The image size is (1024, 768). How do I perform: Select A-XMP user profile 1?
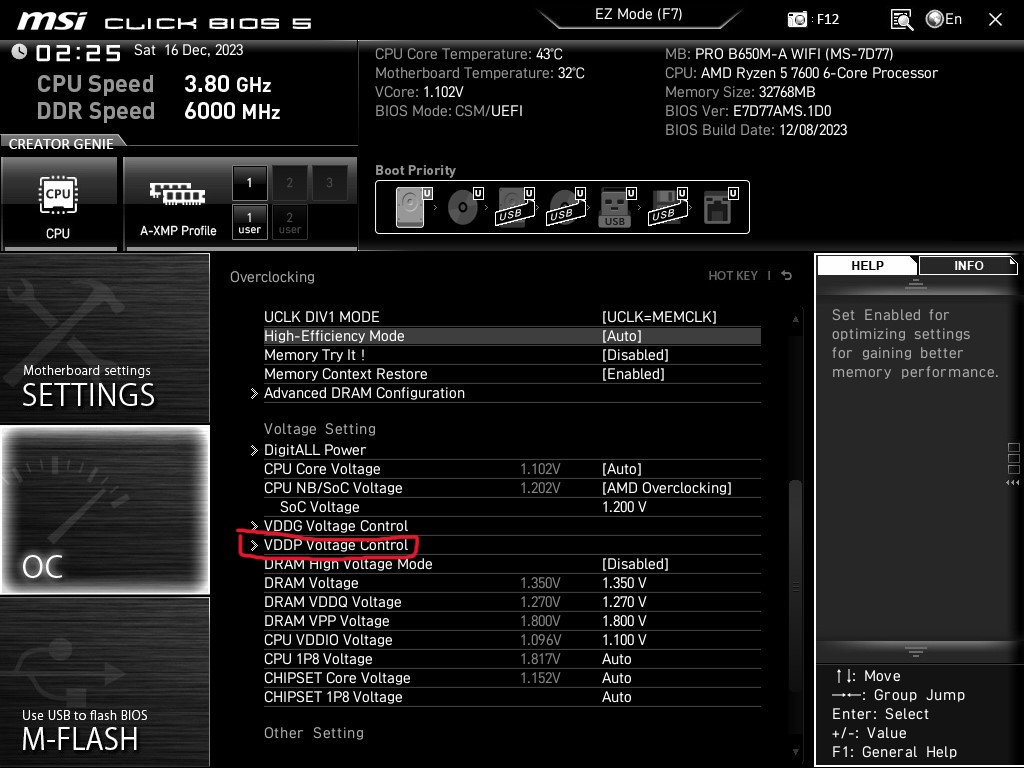click(x=249, y=222)
